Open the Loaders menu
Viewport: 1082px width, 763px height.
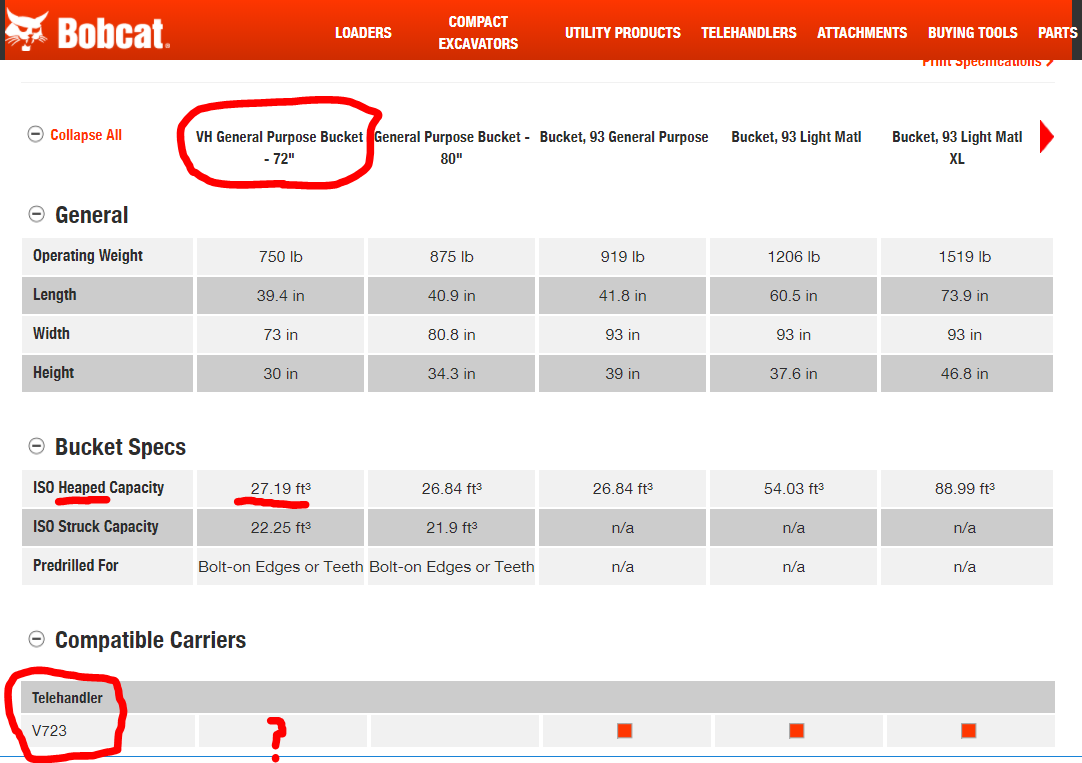(363, 32)
